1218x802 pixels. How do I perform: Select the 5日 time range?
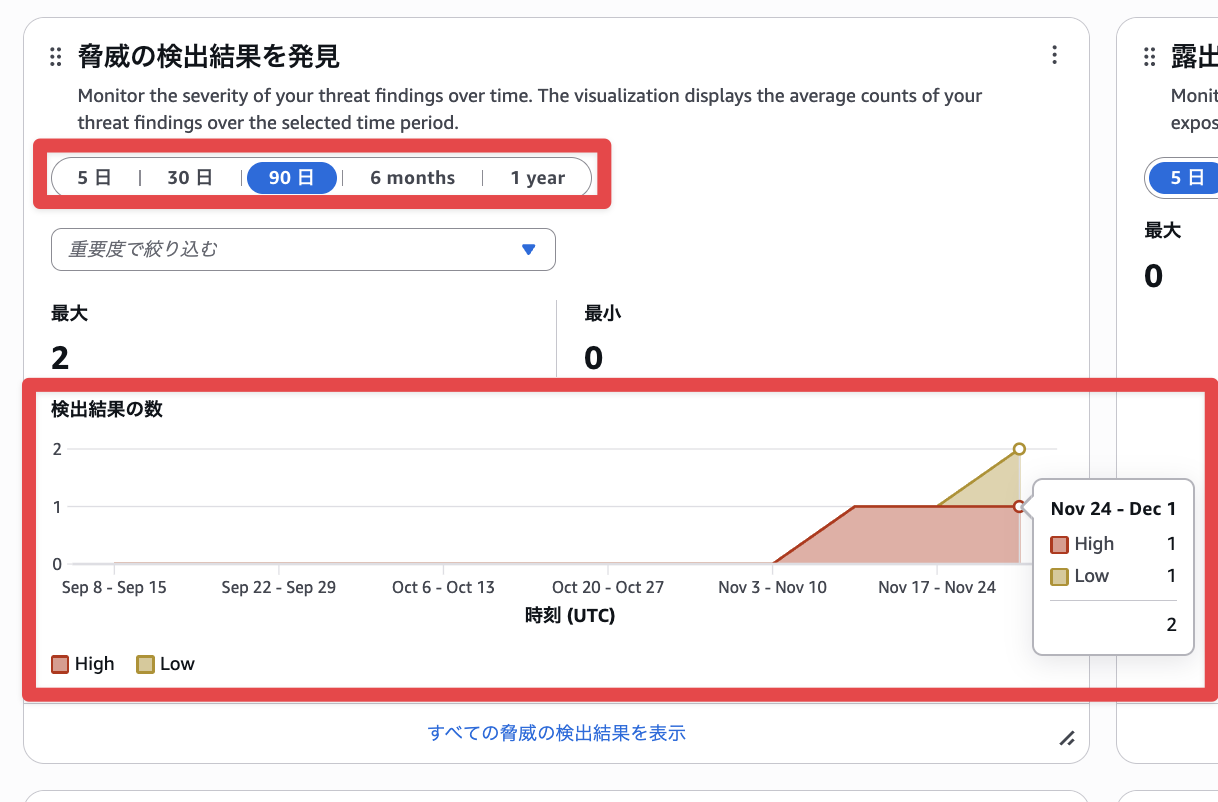[x=94, y=178]
